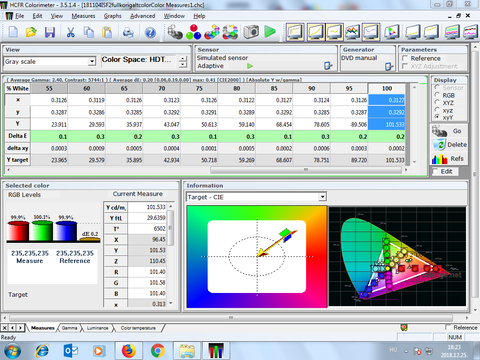Open Outlook from the taskbar
This screenshot has height=360, width=480.
pyautogui.click(x=71, y=351)
